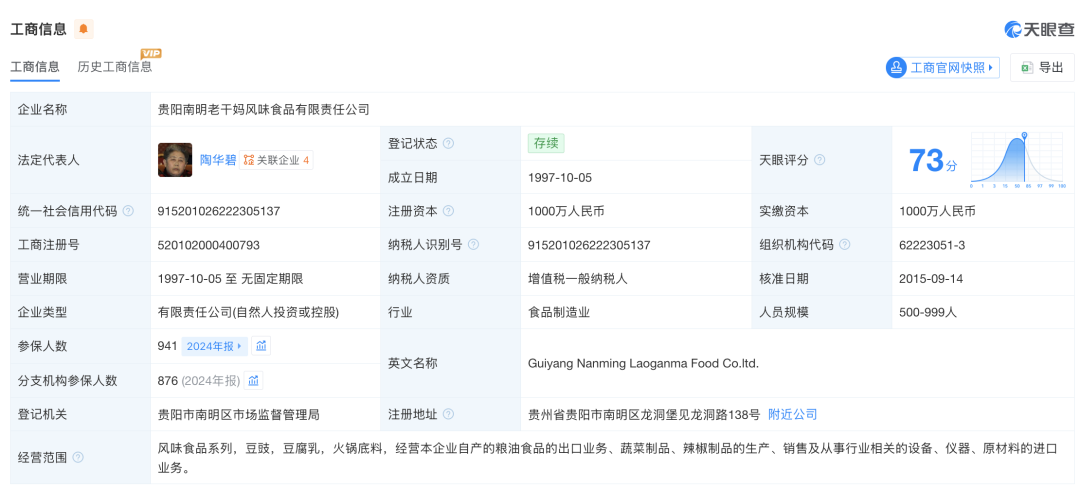Image resolution: width=1080 pixels, height=488 pixels.
Task: Click help icon next to 注册地址
Action: pos(448,414)
